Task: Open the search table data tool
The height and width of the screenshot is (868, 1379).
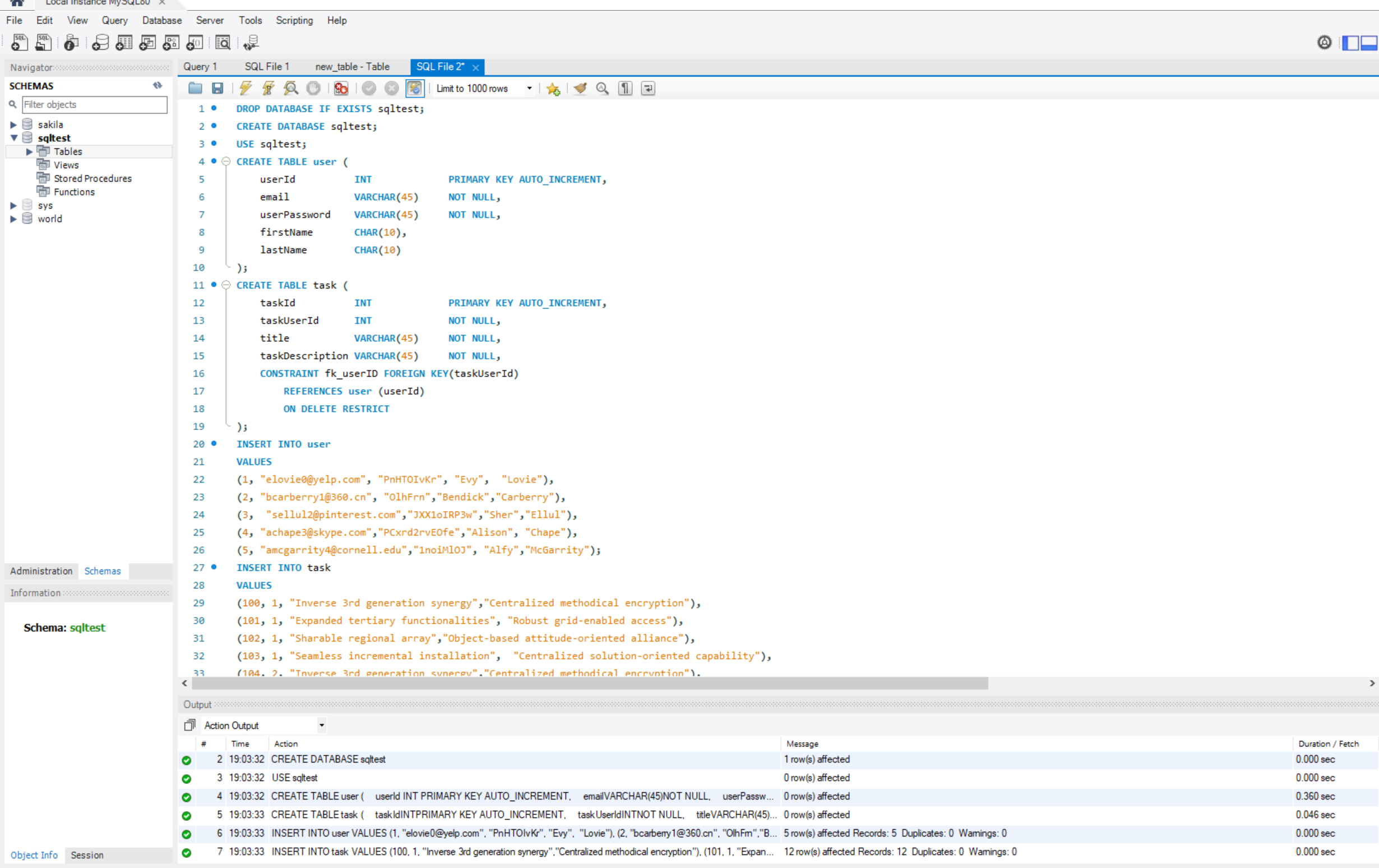Action: coord(223,43)
